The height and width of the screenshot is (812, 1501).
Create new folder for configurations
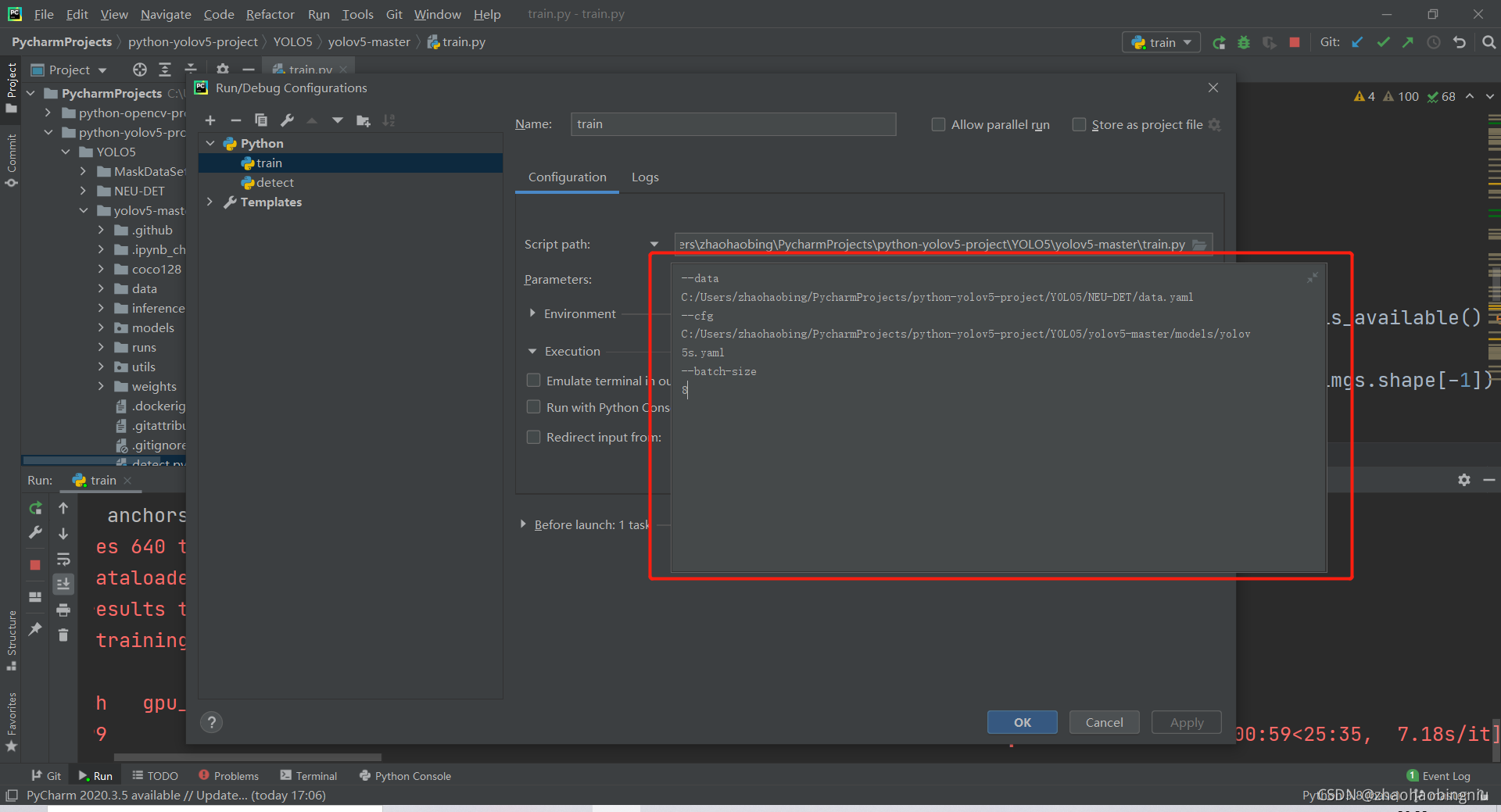click(364, 120)
